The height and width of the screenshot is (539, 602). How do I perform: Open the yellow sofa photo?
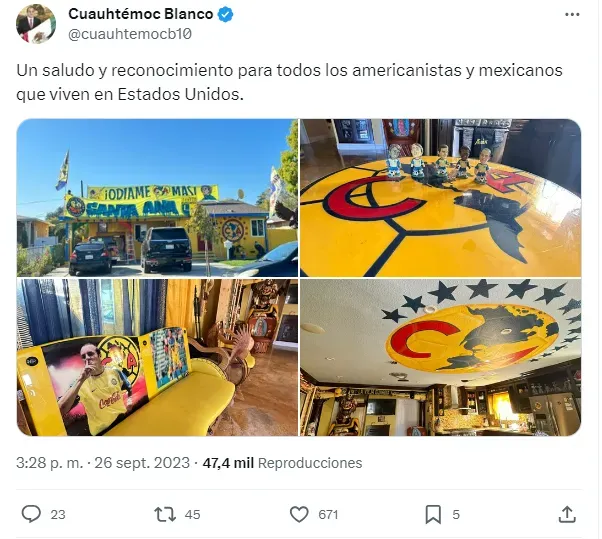pos(157,357)
